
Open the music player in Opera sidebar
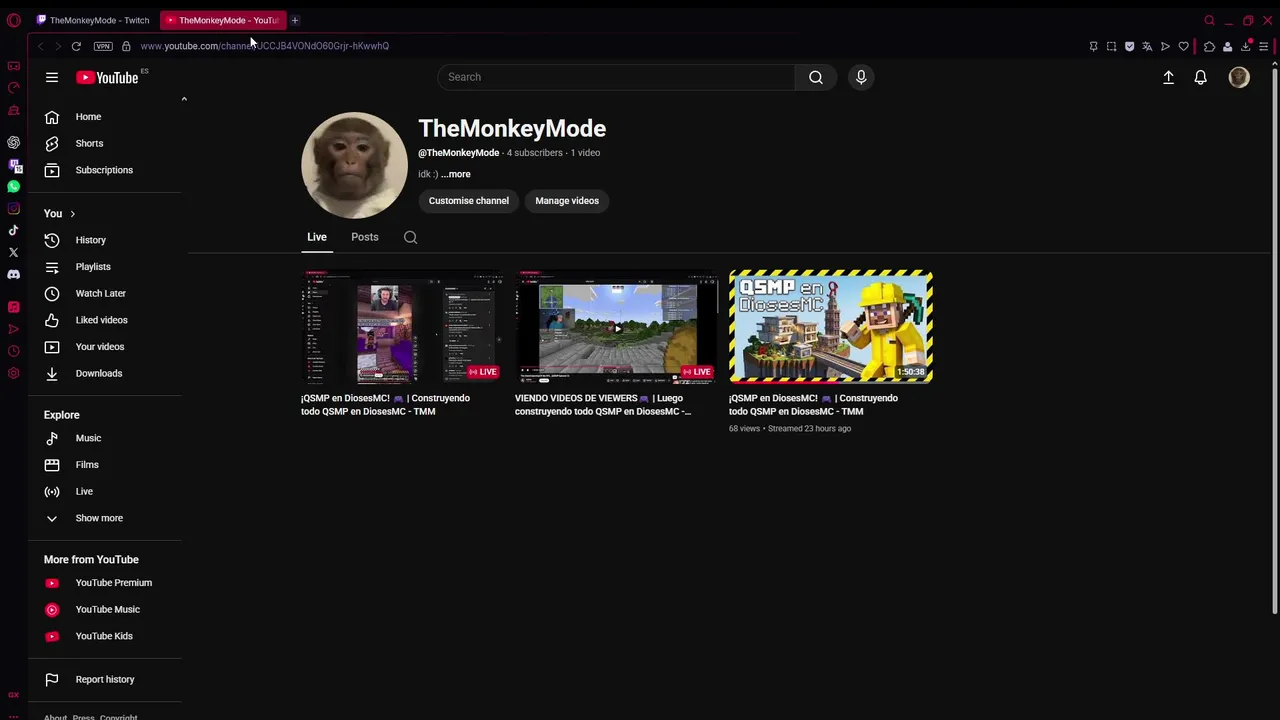click(13, 307)
